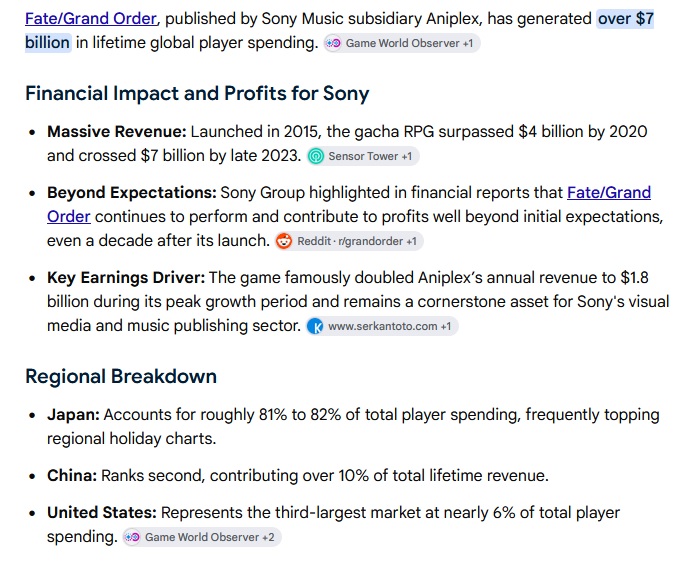Viewport: 697px width, 569px height.
Task: Click the 'Regional Breakdown' heading
Action: 121,376
